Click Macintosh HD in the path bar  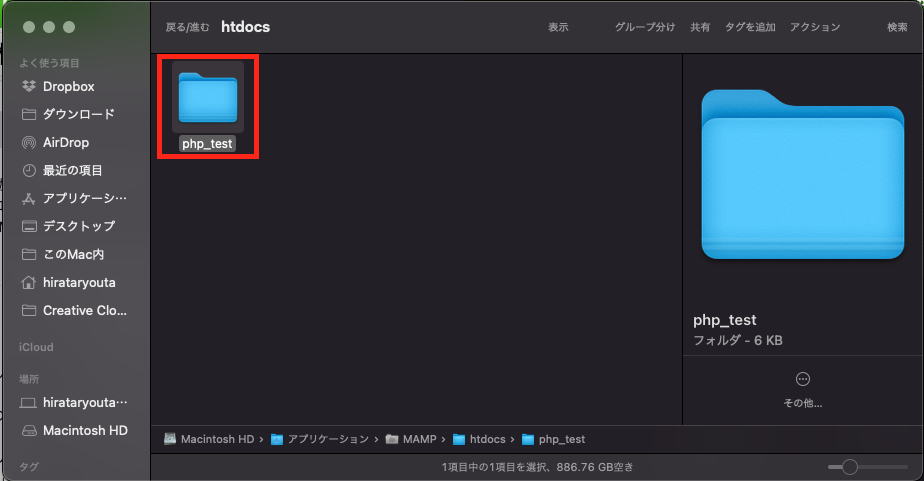pos(210,439)
